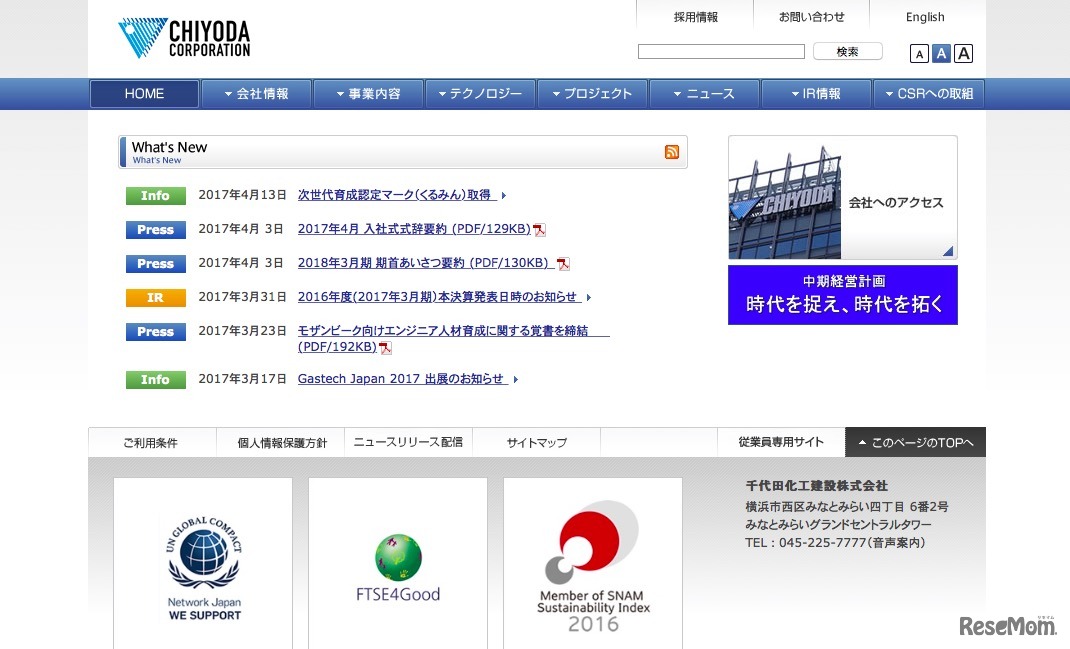Click このページのTOPへ button
This screenshot has height=649, width=1070.
click(916, 442)
